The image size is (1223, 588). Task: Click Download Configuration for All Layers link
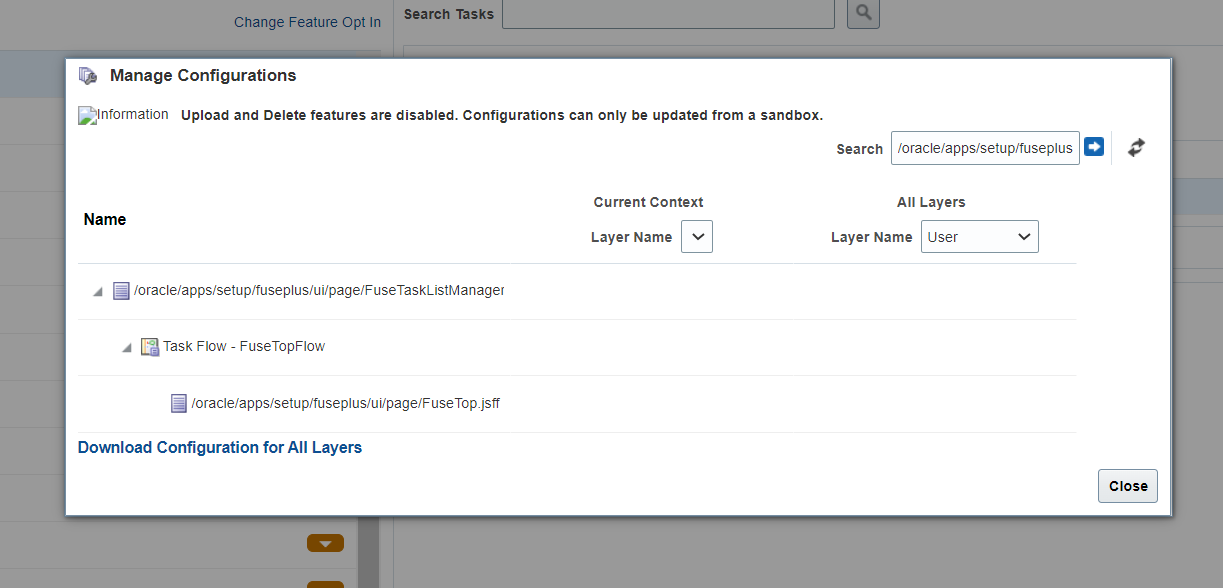[220, 447]
